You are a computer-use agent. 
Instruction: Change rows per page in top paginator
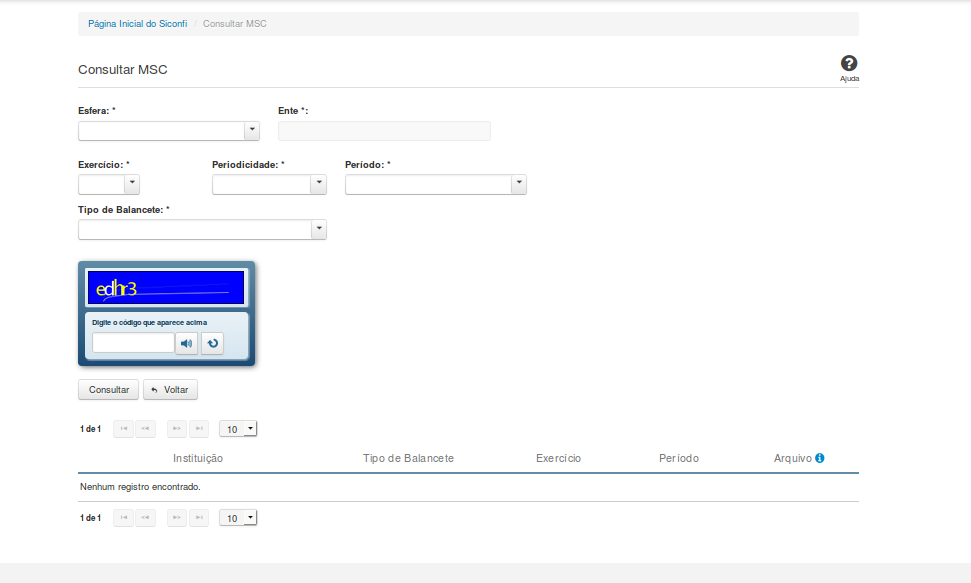coord(238,429)
